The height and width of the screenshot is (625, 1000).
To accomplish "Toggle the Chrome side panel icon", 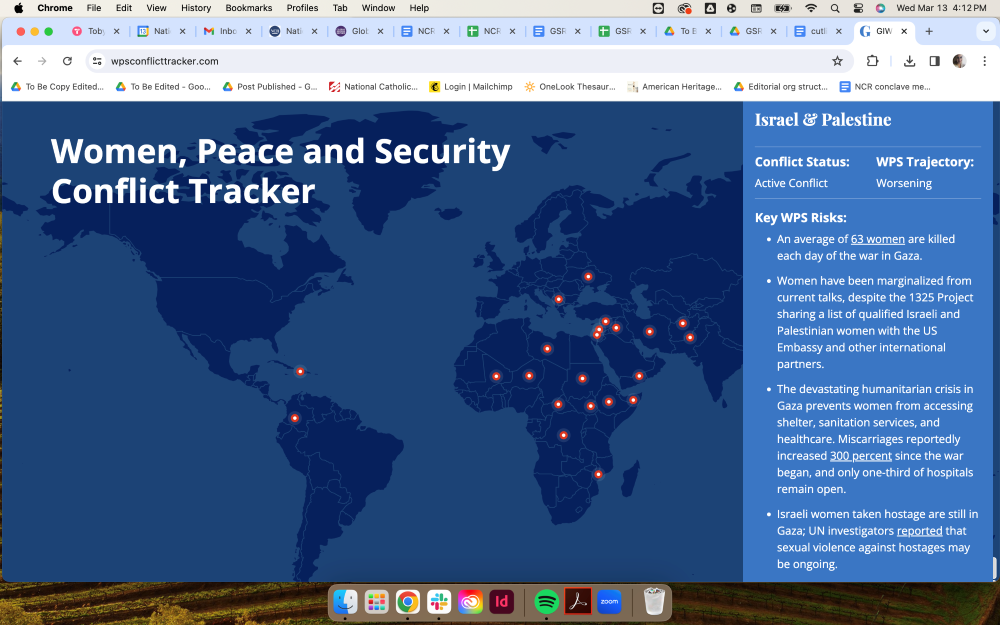I will click(x=934, y=61).
